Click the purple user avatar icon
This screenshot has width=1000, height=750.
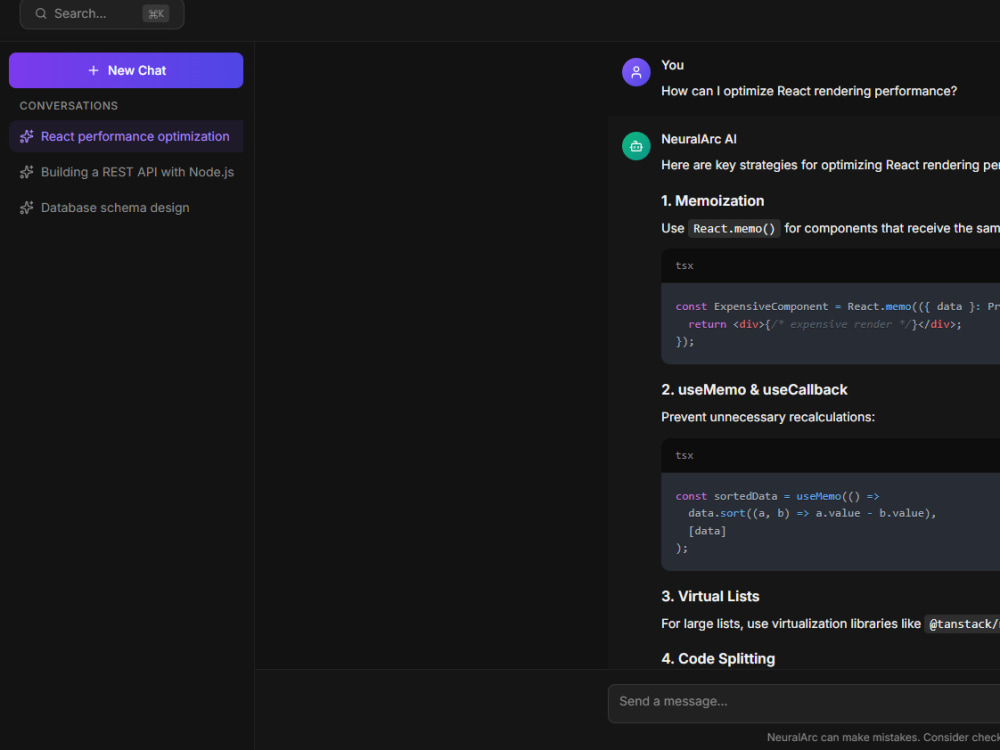point(636,72)
